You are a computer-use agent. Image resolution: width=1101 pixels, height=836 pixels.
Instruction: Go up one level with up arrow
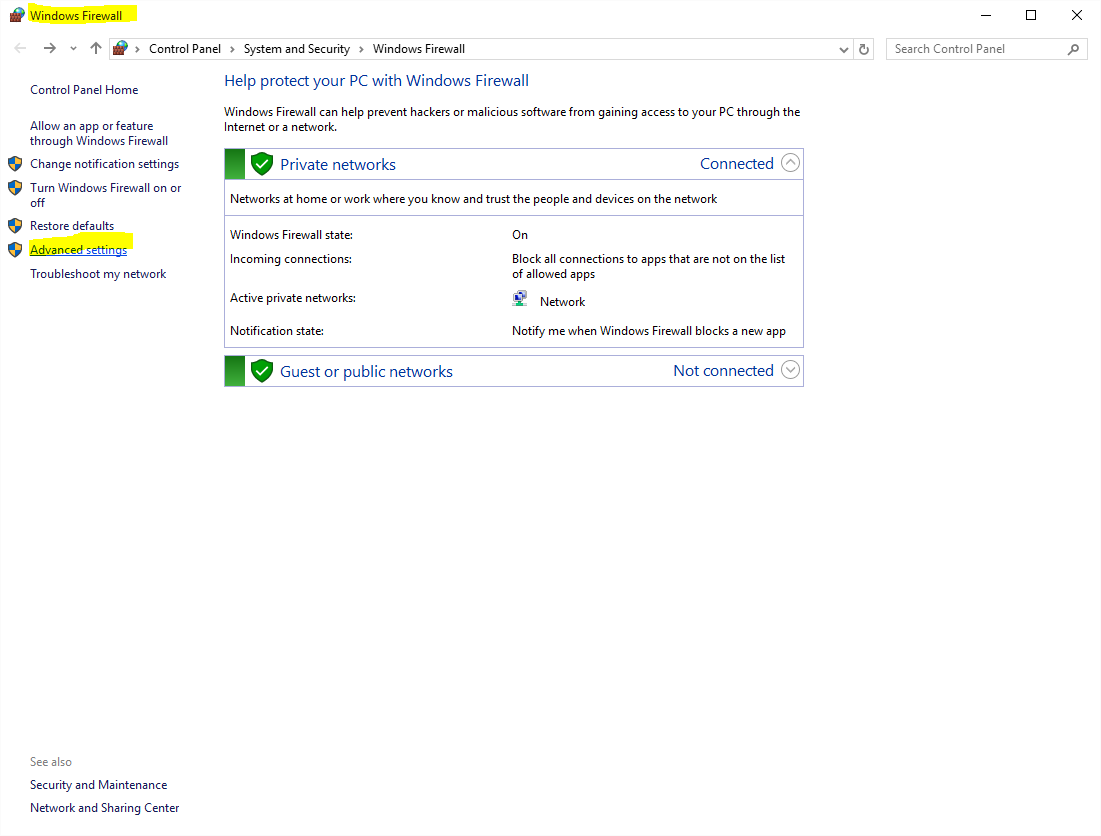tap(95, 48)
